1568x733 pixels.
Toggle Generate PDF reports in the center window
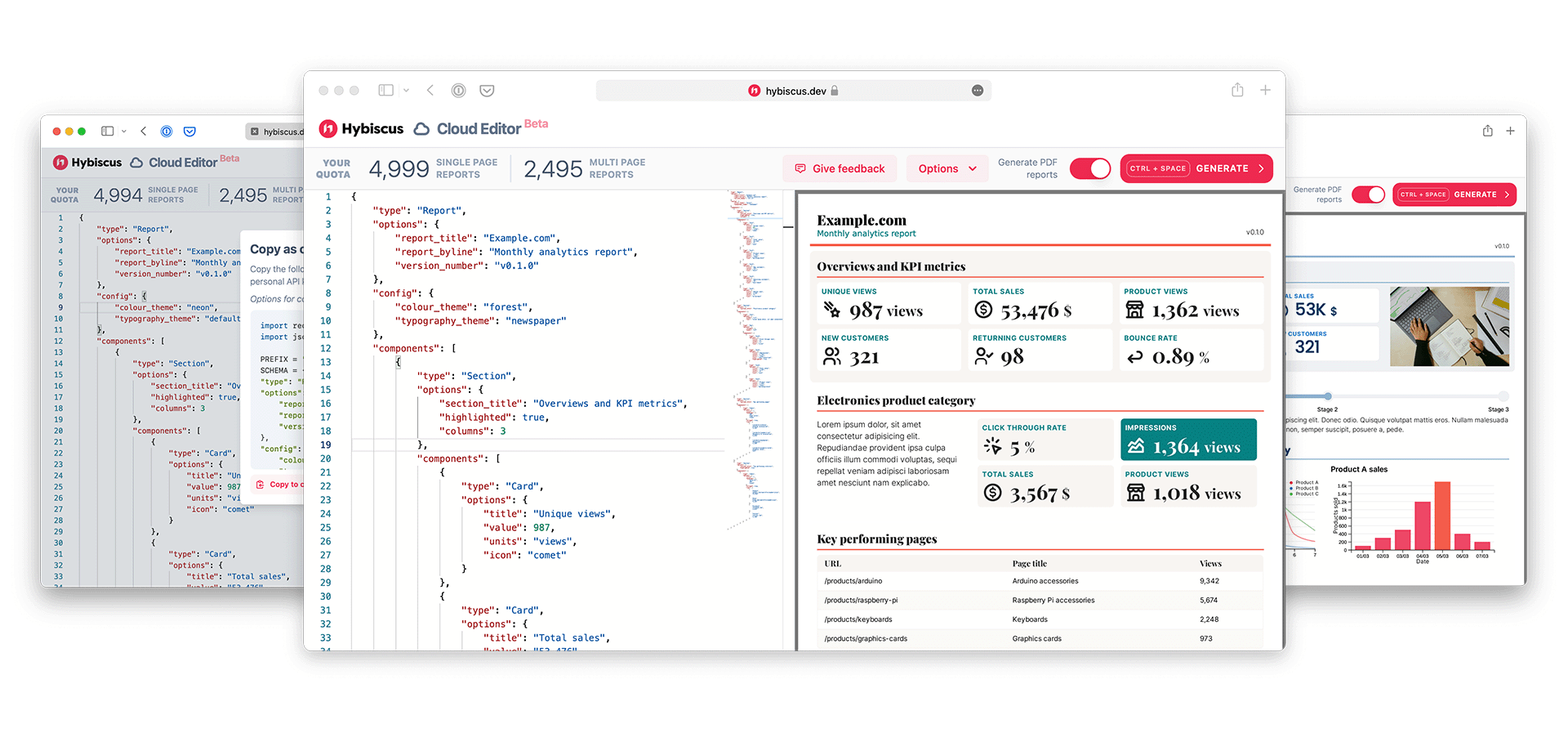click(1090, 168)
